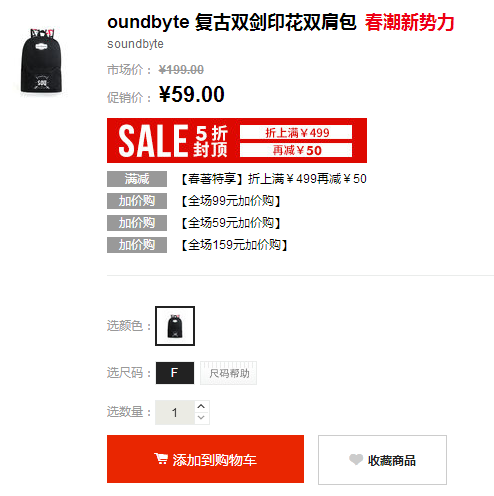Click the 收藏商品 button

coord(382,460)
